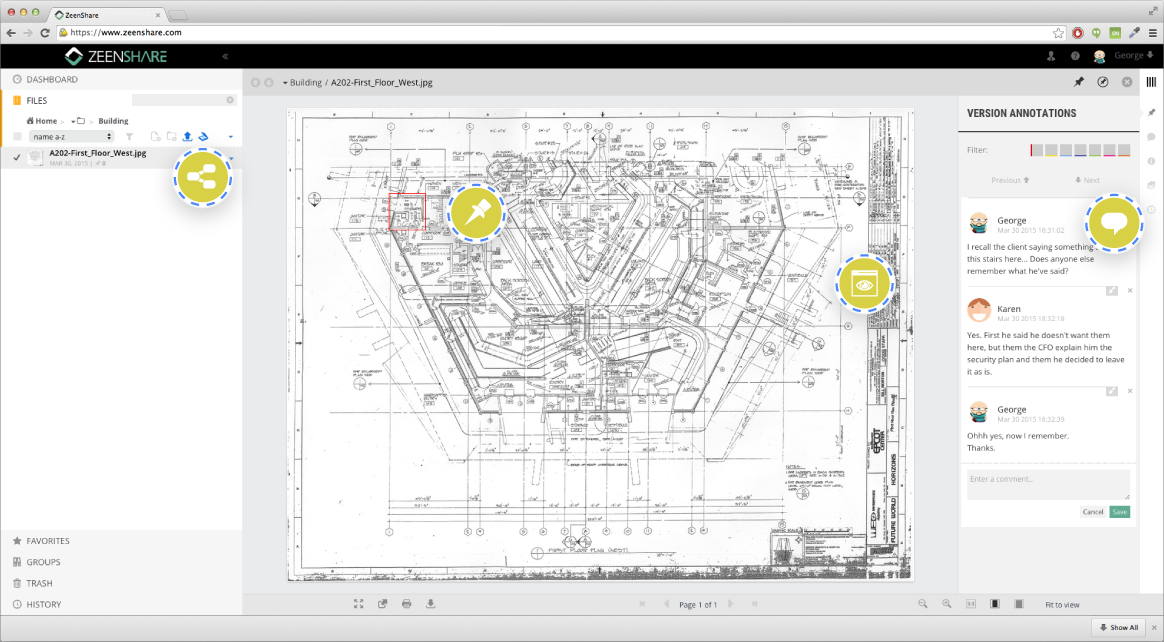Open the name a-z sort dropdown

pos(71,137)
